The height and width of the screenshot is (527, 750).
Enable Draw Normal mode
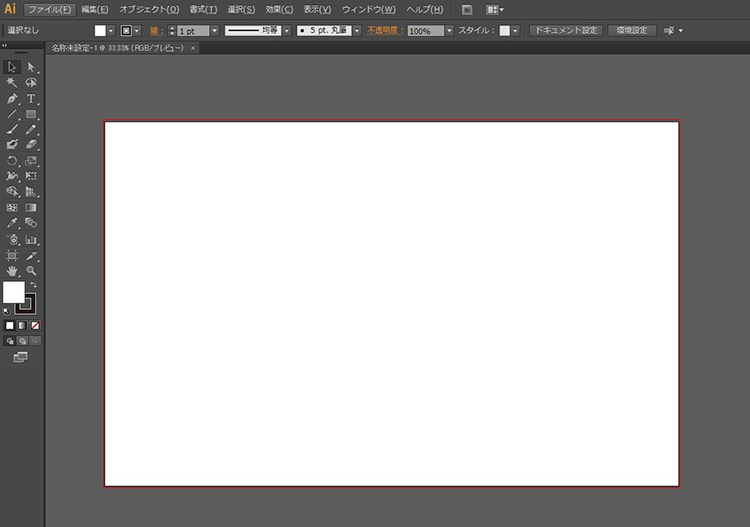[x=10, y=341]
